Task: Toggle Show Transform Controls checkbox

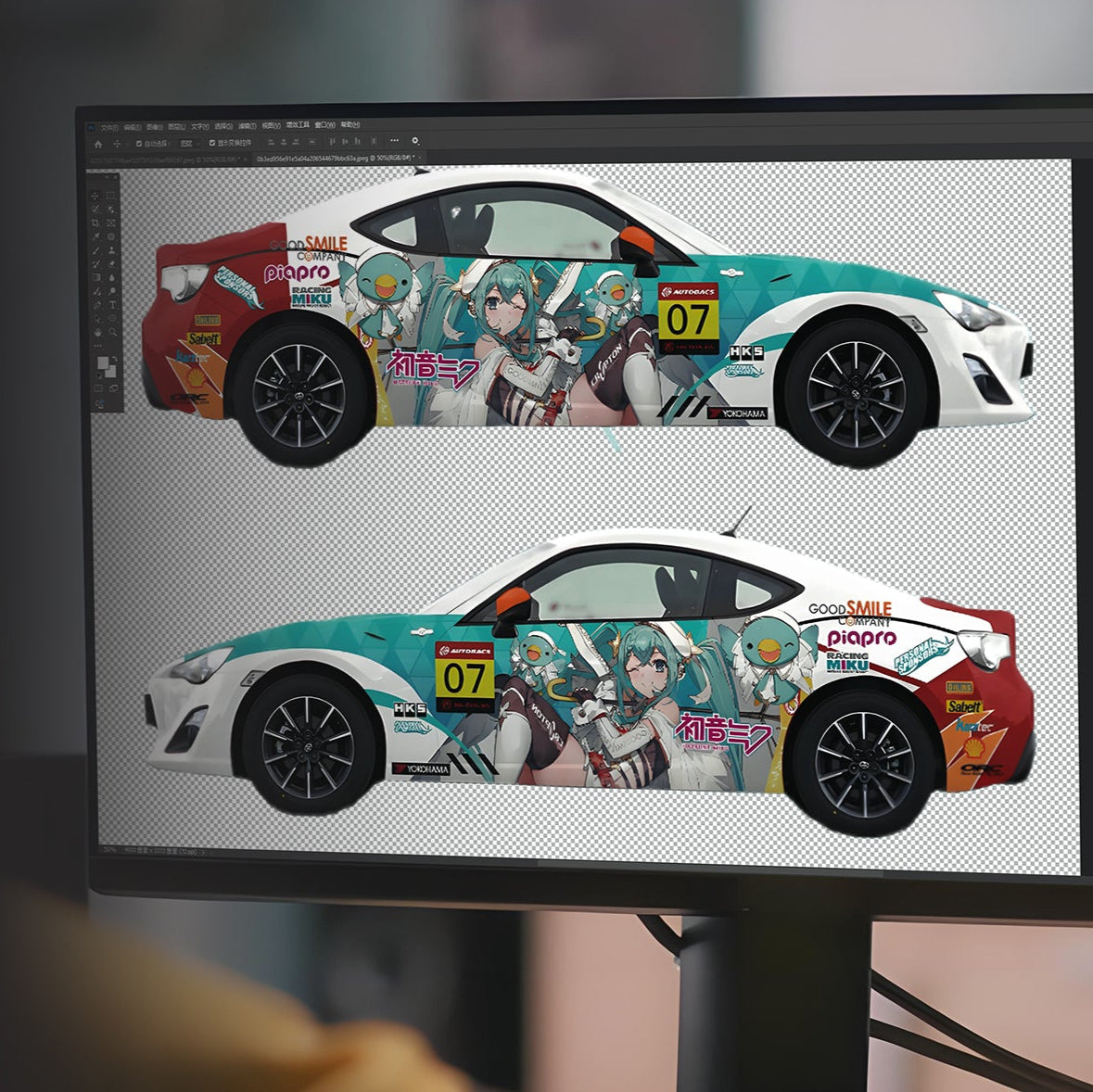Action: (x=212, y=143)
